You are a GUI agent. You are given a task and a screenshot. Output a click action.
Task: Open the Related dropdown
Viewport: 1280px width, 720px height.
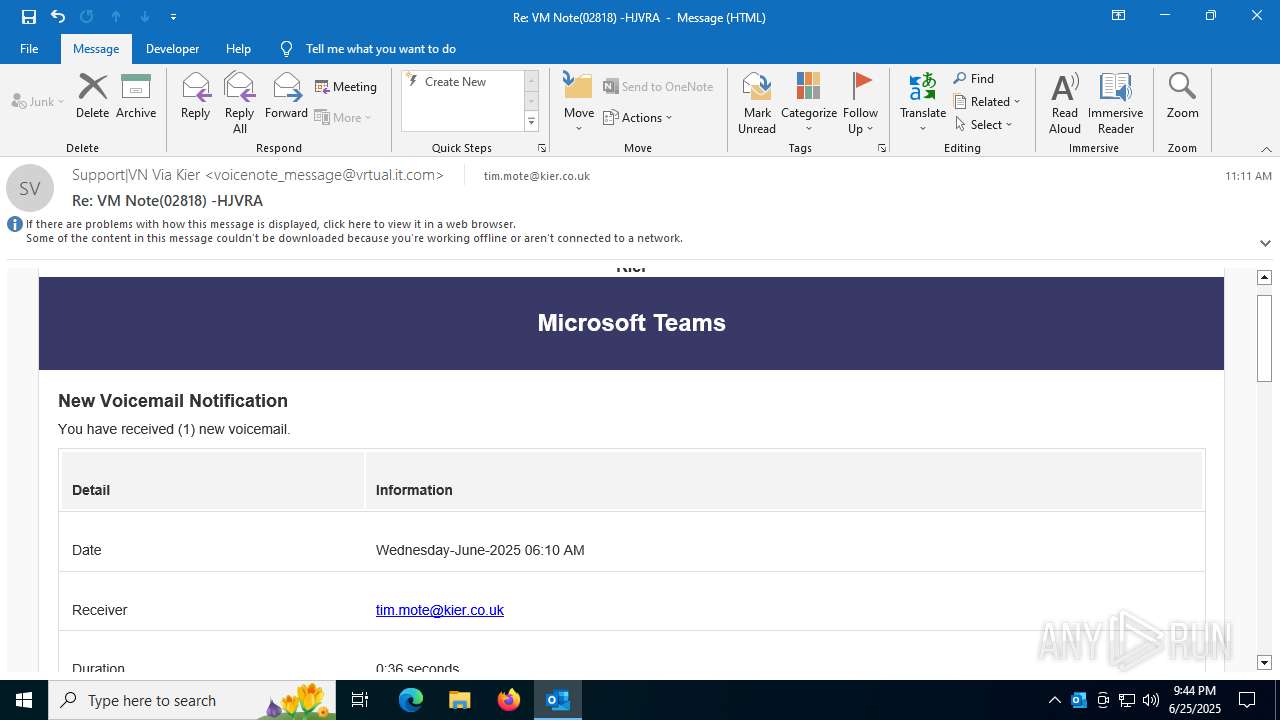pyautogui.click(x=987, y=102)
